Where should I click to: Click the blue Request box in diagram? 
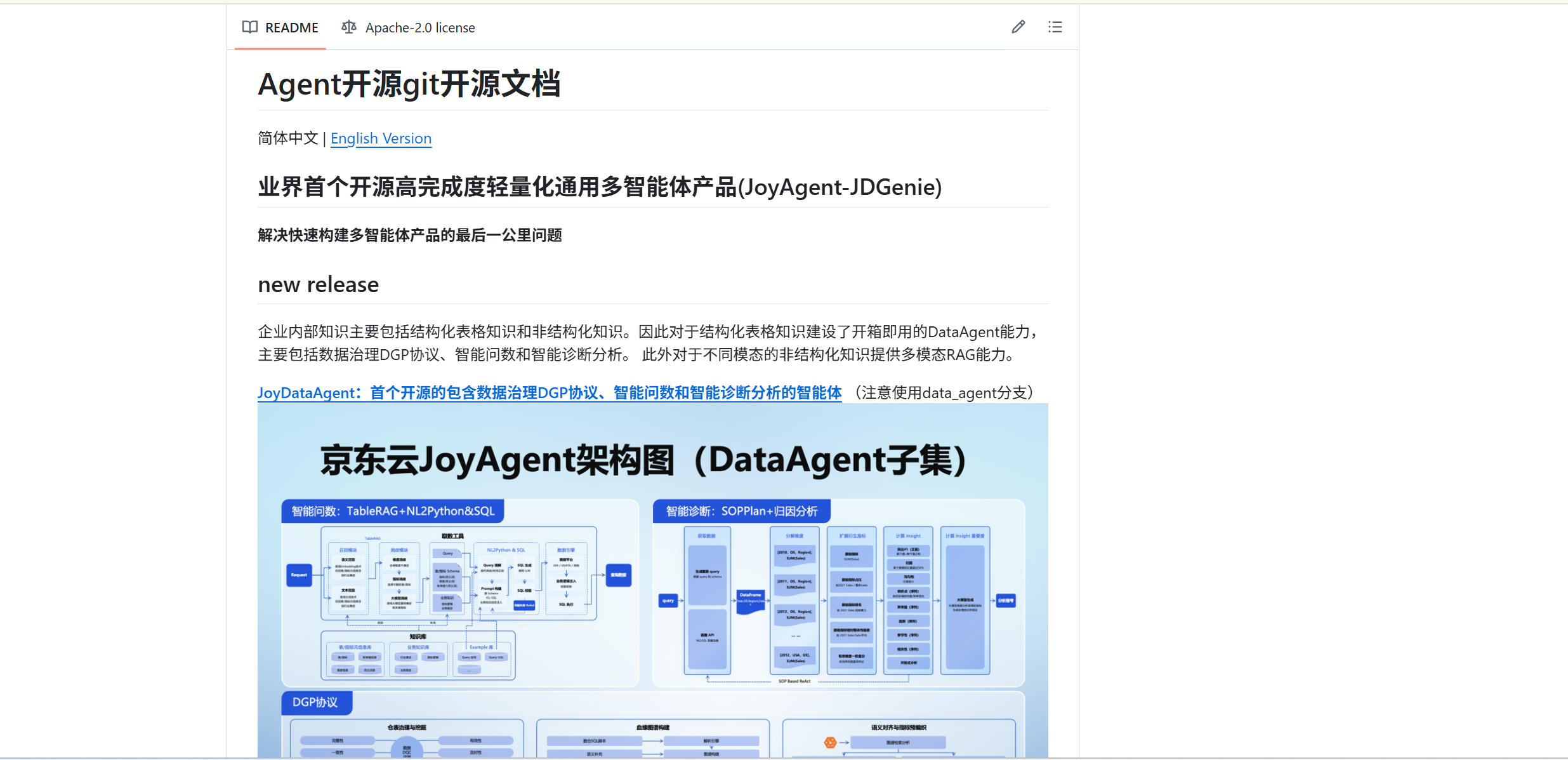point(299,575)
